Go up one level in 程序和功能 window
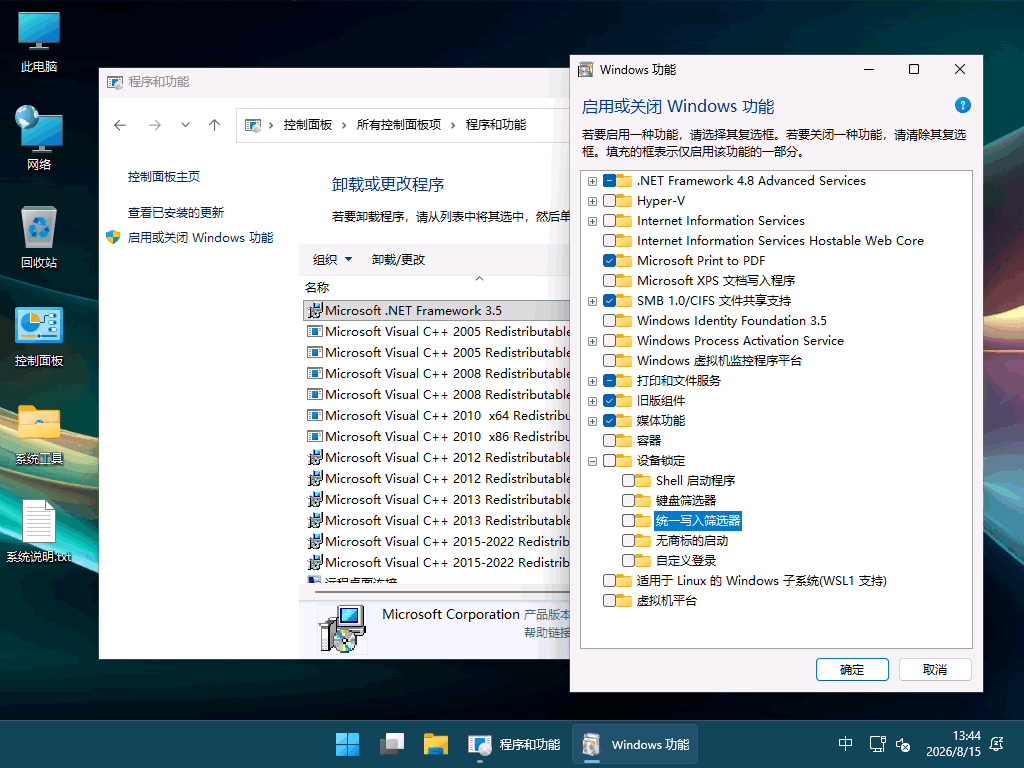Image resolution: width=1024 pixels, height=768 pixels. 214,125
